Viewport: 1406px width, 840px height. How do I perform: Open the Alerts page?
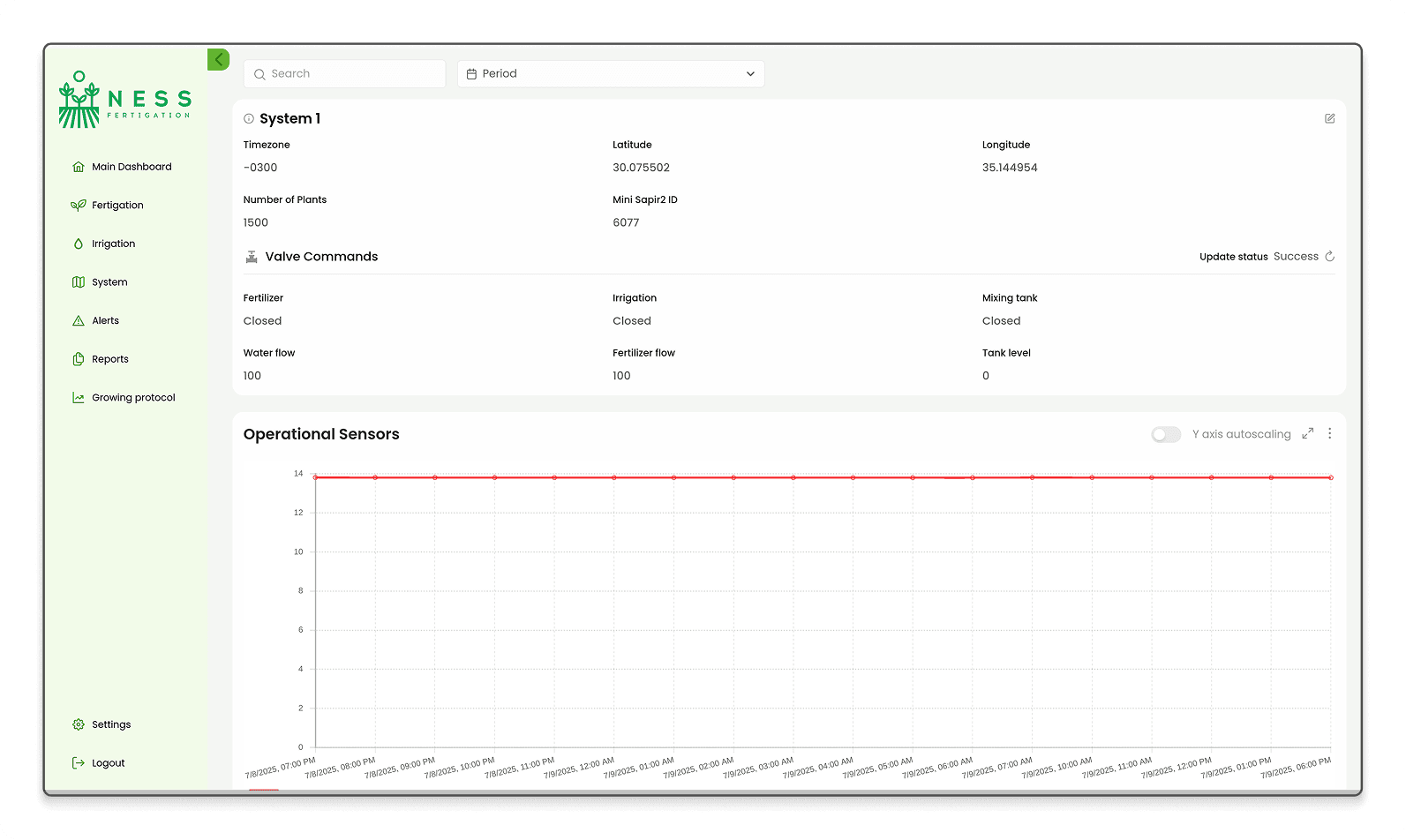coord(105,321)
